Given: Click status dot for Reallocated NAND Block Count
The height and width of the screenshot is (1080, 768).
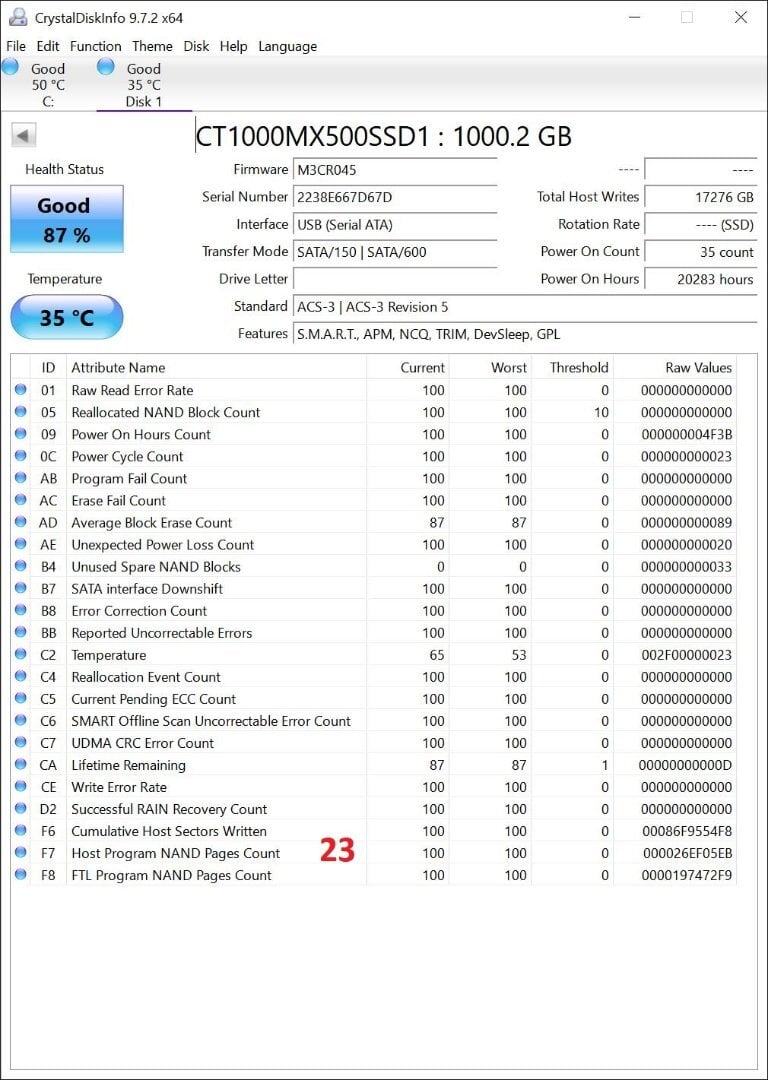Looking at the screenshot, I should pyautogui.click(x=21, y=412).
